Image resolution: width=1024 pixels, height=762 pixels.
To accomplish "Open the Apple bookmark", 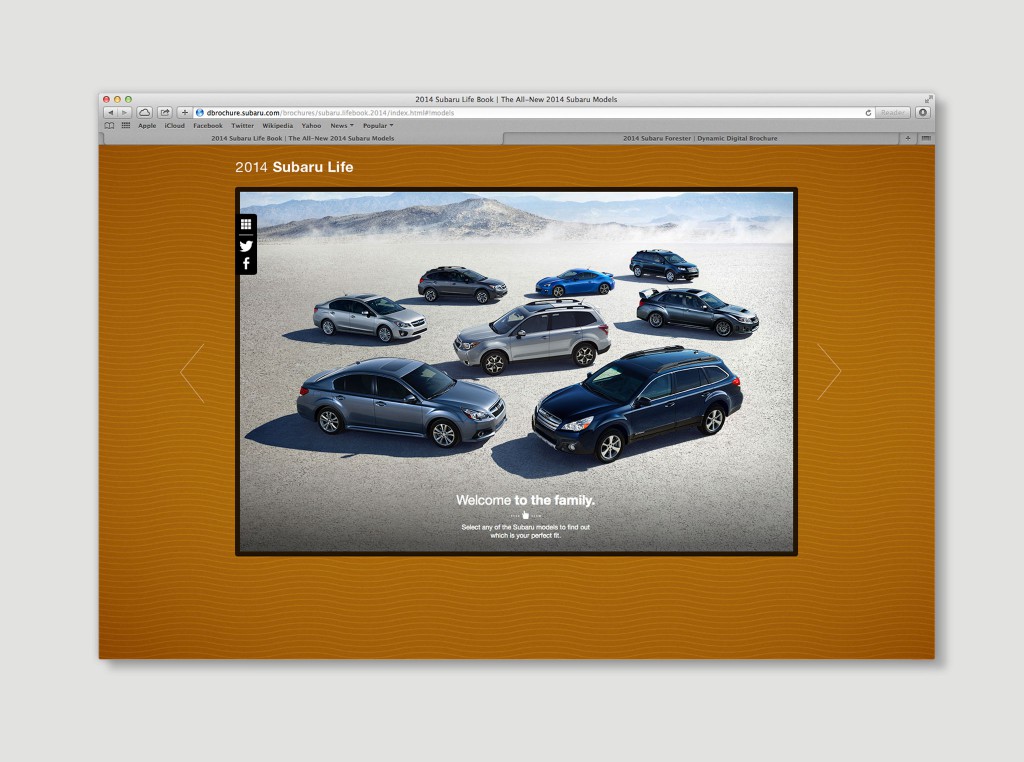I will [147, 125].
